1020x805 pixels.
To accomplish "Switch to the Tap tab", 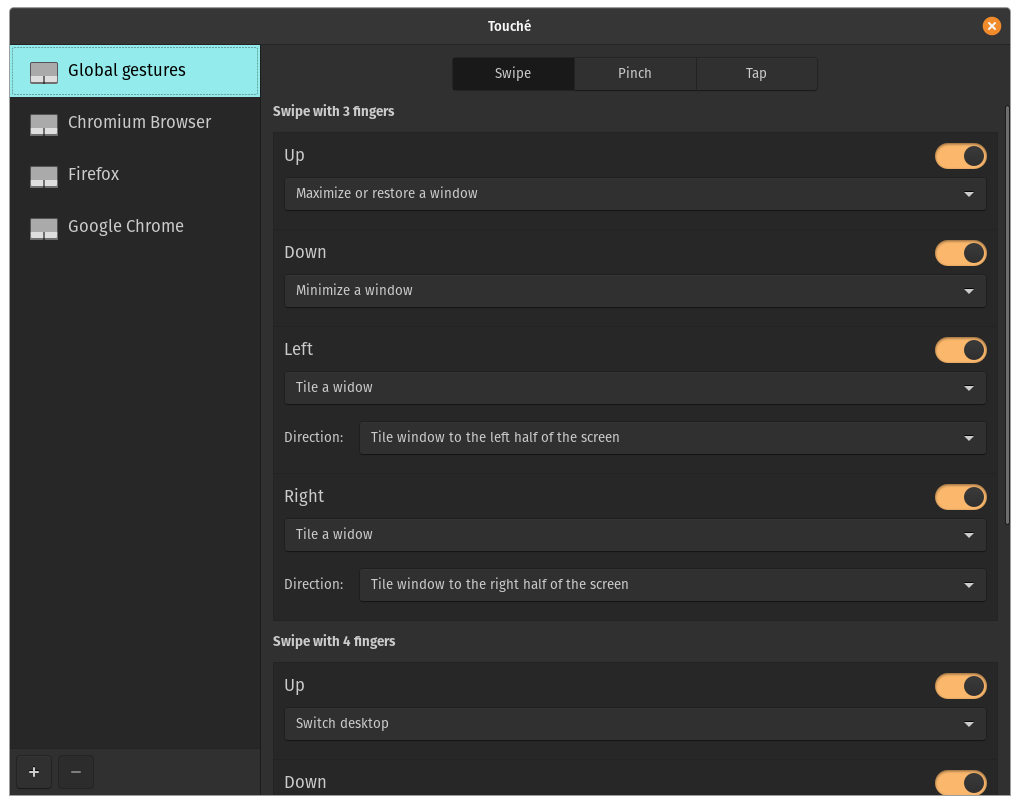I will [x=756, y=74].
